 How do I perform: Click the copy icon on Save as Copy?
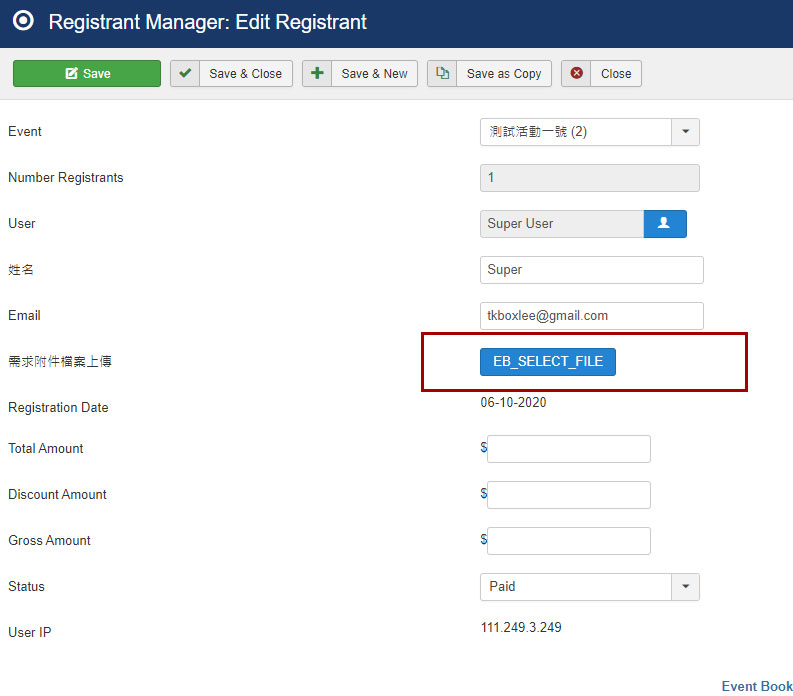[x=442, y=74]
